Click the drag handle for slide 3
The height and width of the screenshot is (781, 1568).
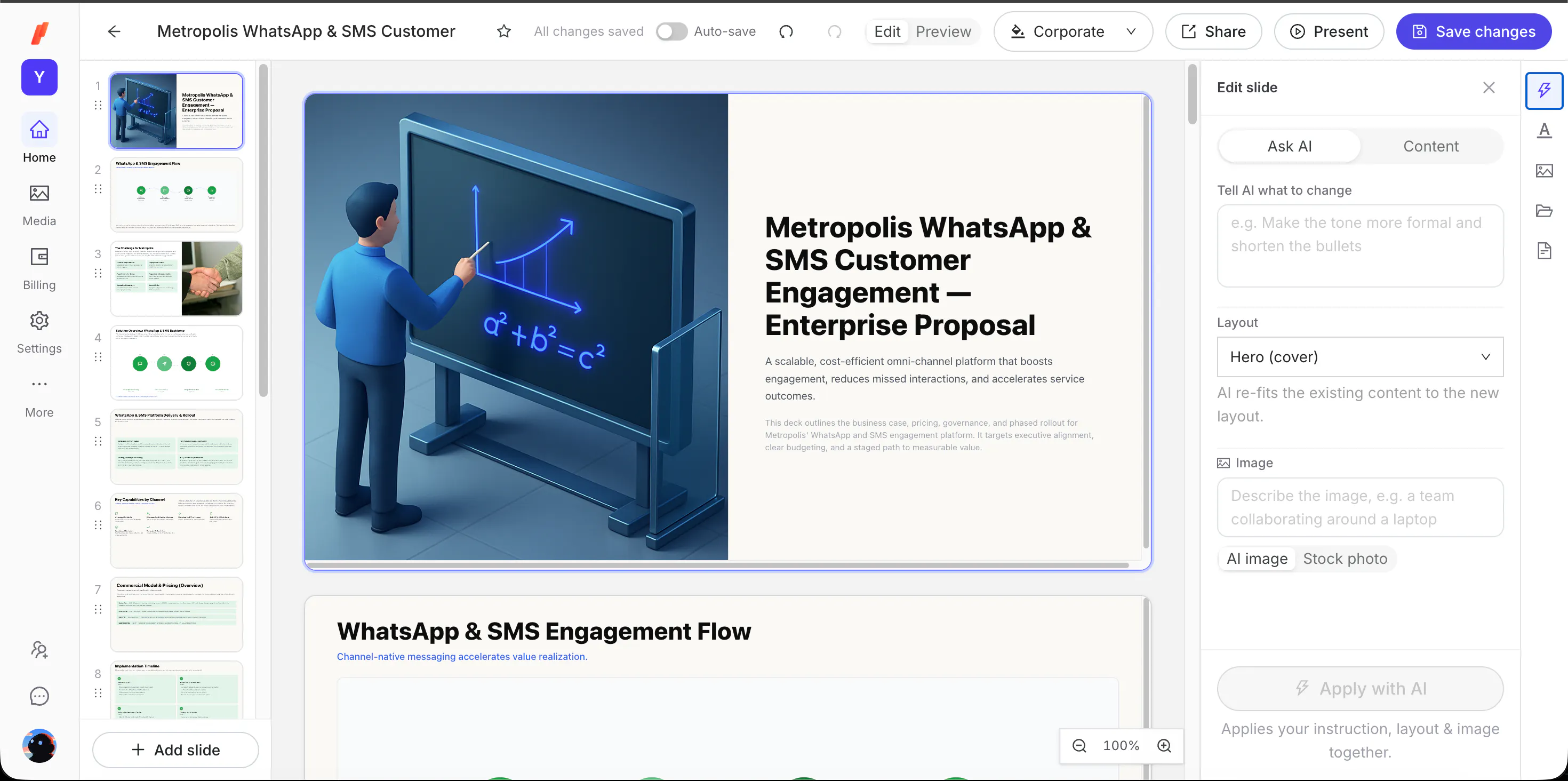tap(98, 273)
